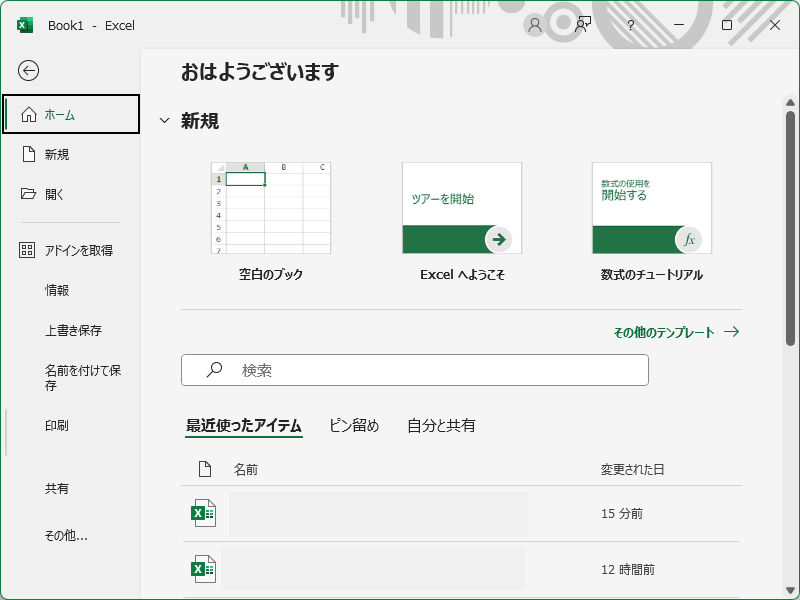
Task: Click the 検索 input field
Action: coord(415,370)
